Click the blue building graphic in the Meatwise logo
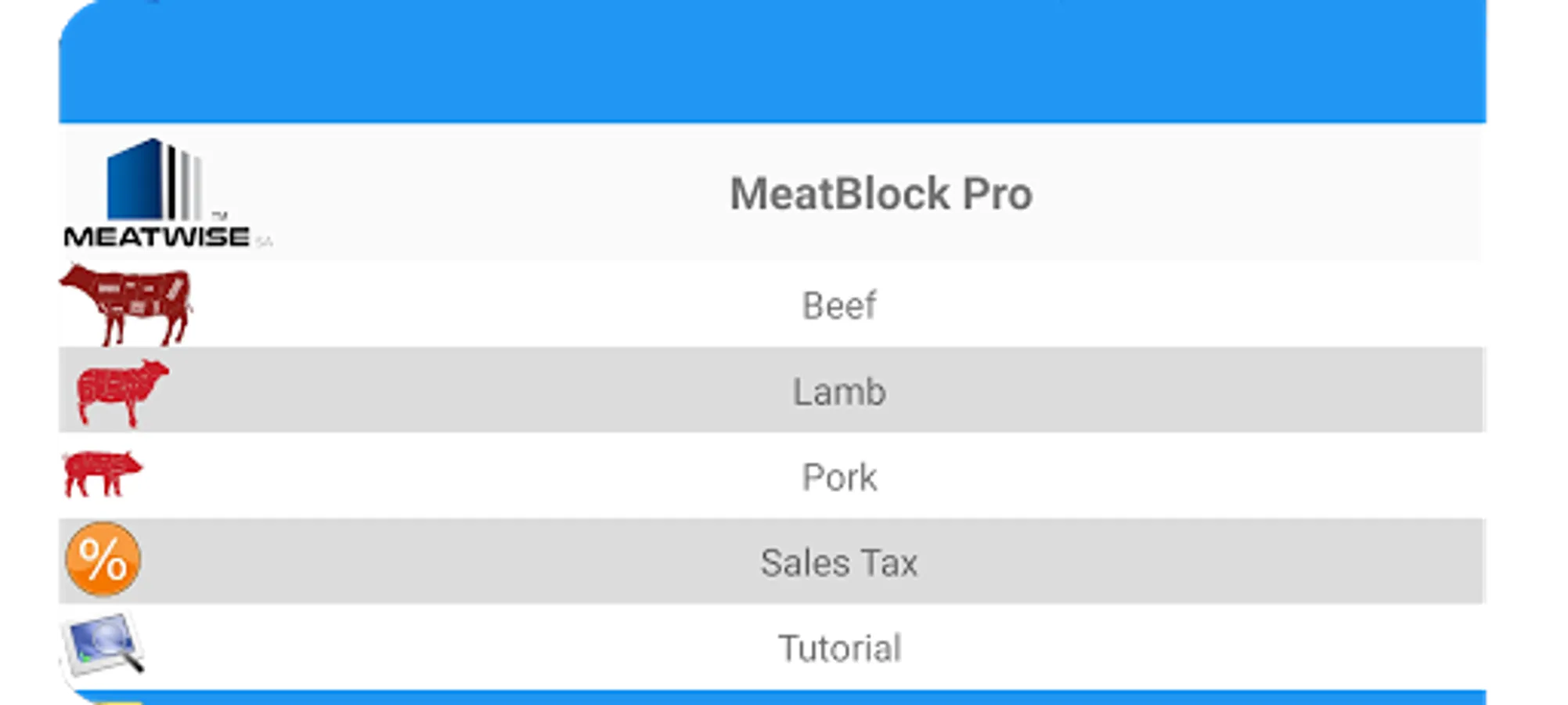This screenshot has height=705, width=1568. click(x=133, y=182)
